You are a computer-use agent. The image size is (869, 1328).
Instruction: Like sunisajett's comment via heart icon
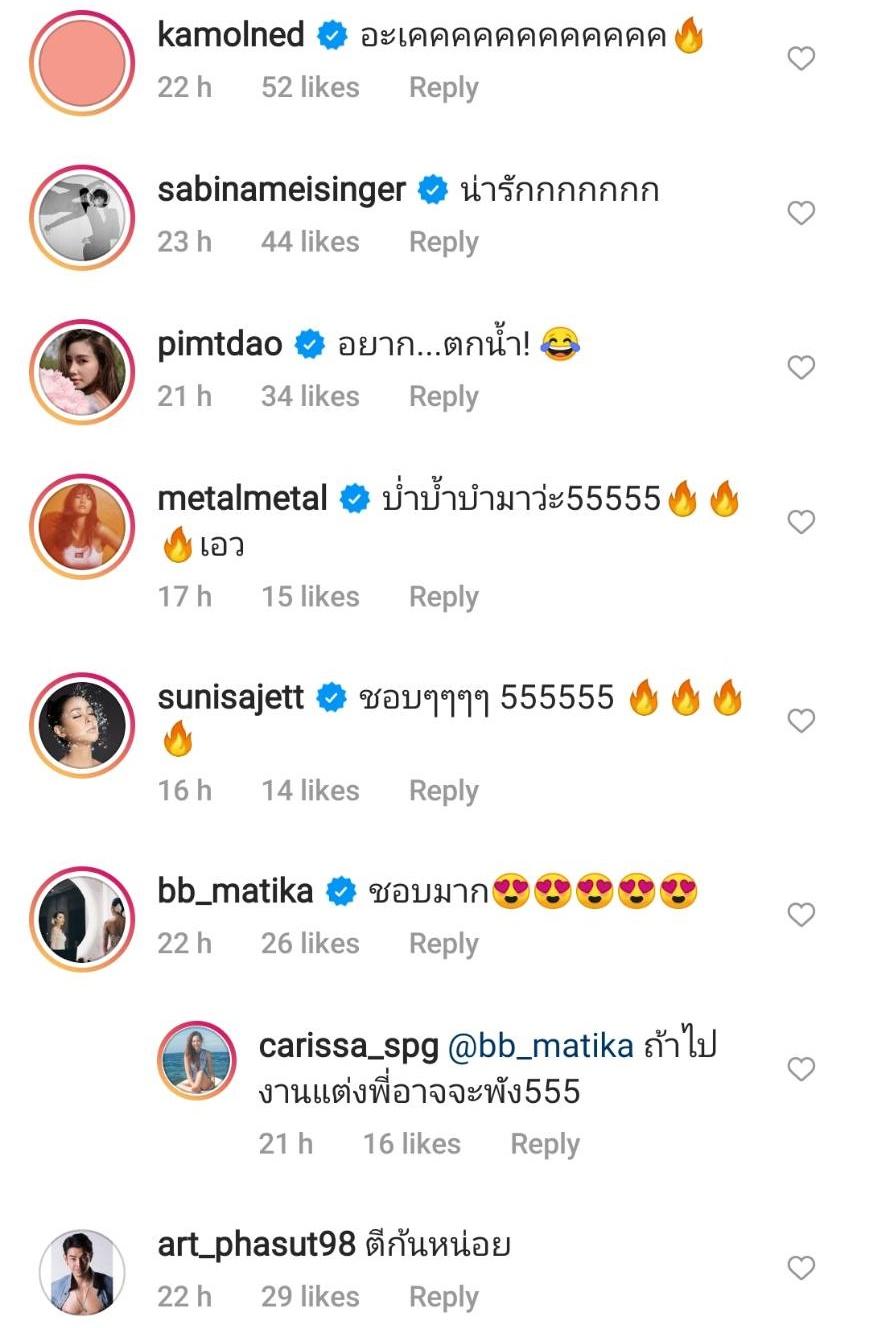[x=801, y=721]
